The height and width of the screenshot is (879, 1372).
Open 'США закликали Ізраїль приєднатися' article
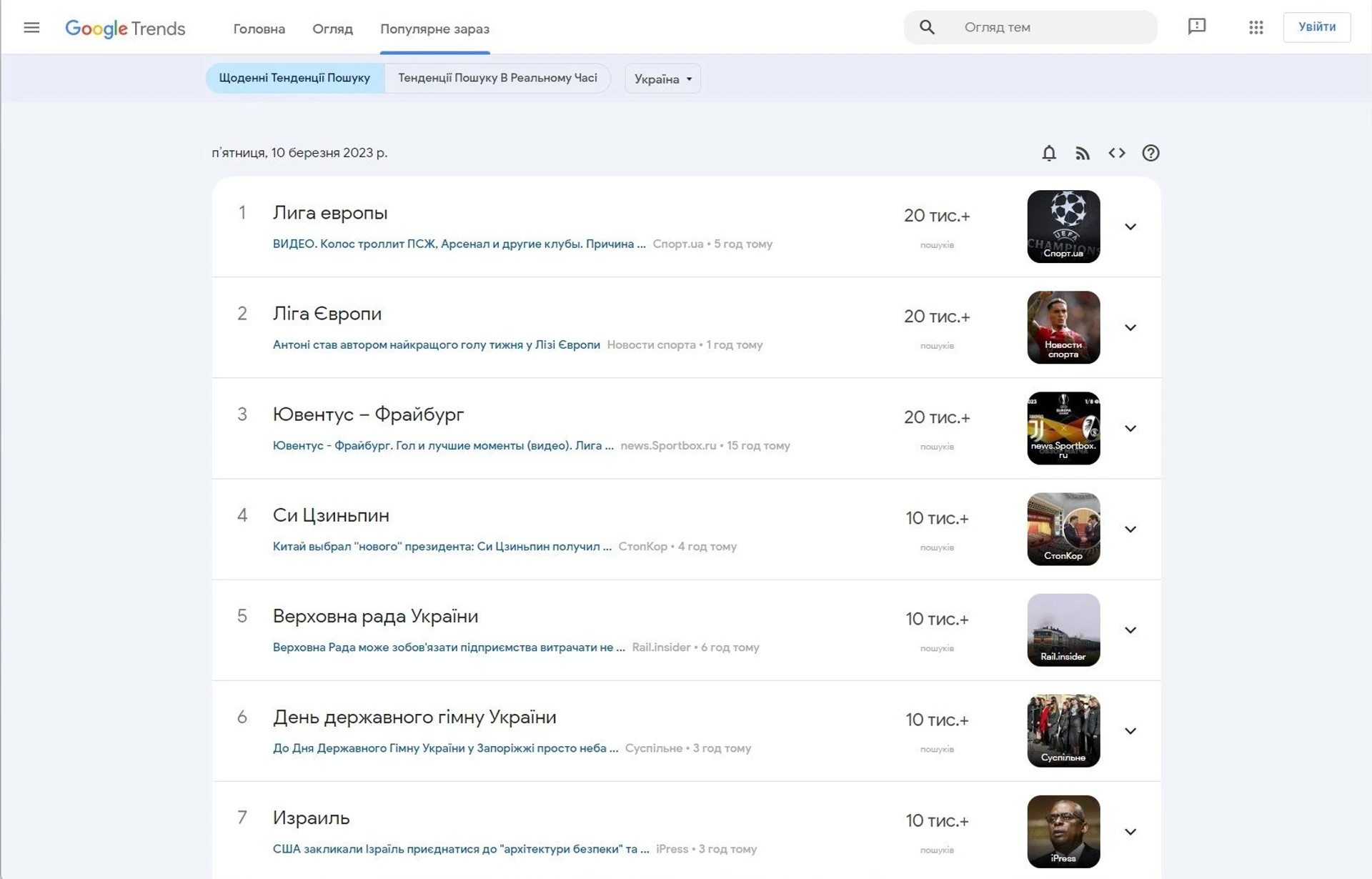coord(461,848)
